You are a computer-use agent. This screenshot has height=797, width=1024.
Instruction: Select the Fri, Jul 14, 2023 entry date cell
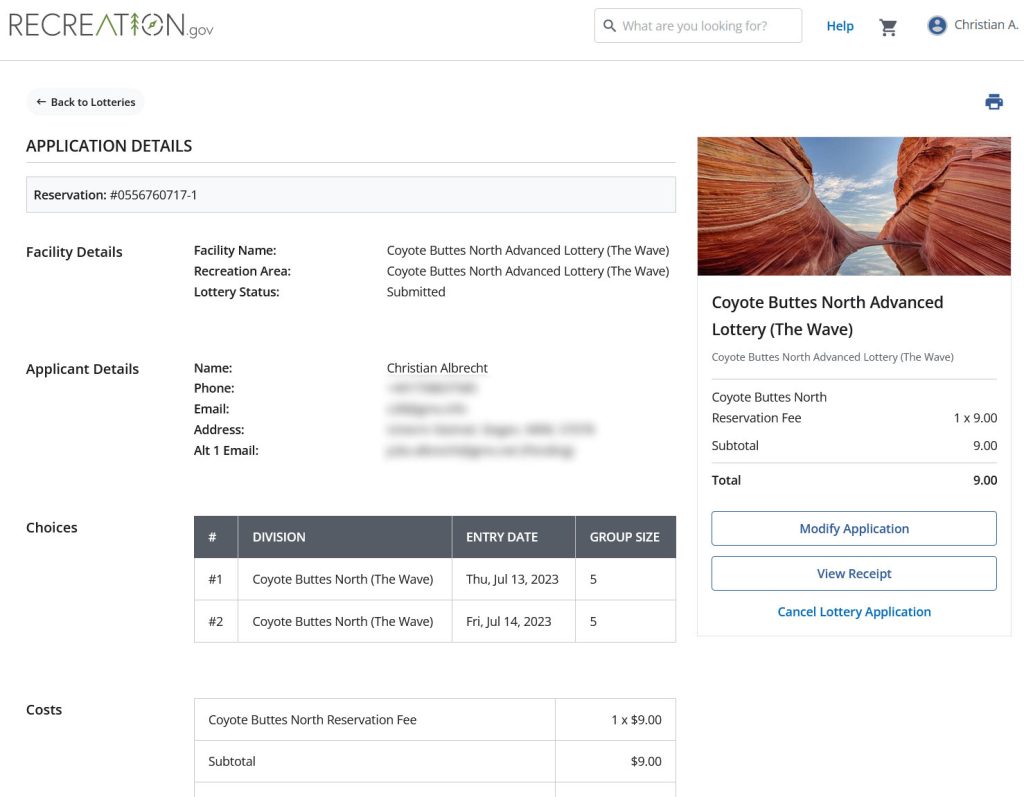click(x=509, y=621)
